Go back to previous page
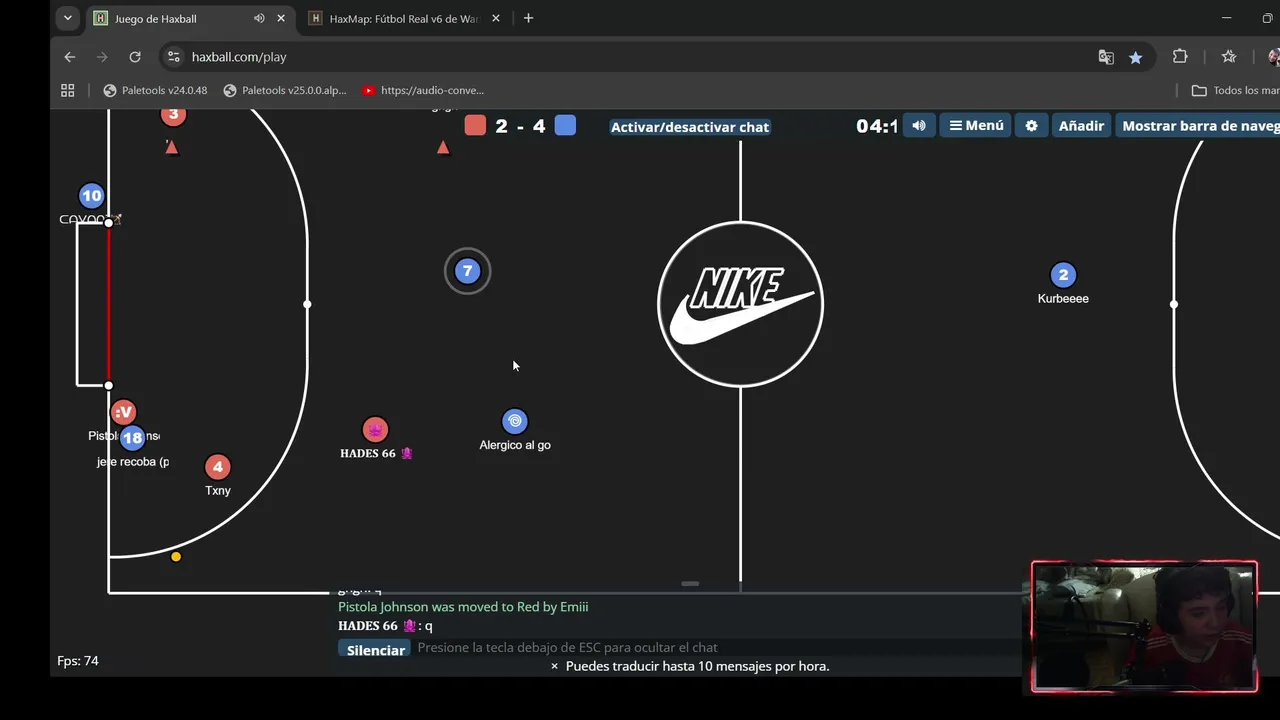Image resolution: width=1280 pixels, height=720 pixels. click(x=69, y=57)
